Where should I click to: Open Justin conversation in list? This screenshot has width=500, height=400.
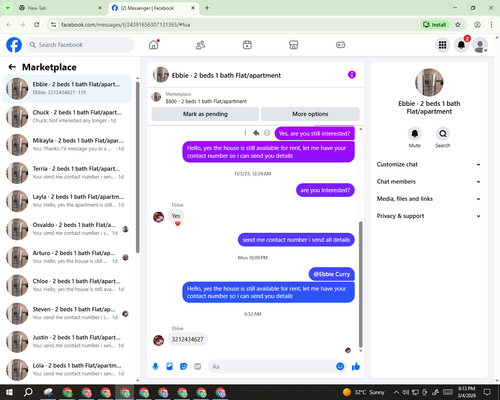(67, 342)
